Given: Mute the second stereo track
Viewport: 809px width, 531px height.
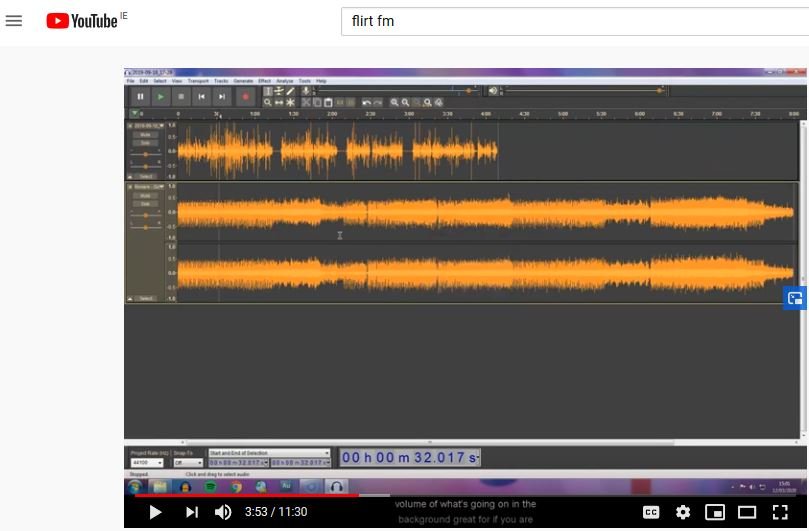Looking at the screenshot, I should (x=145, y=196).
